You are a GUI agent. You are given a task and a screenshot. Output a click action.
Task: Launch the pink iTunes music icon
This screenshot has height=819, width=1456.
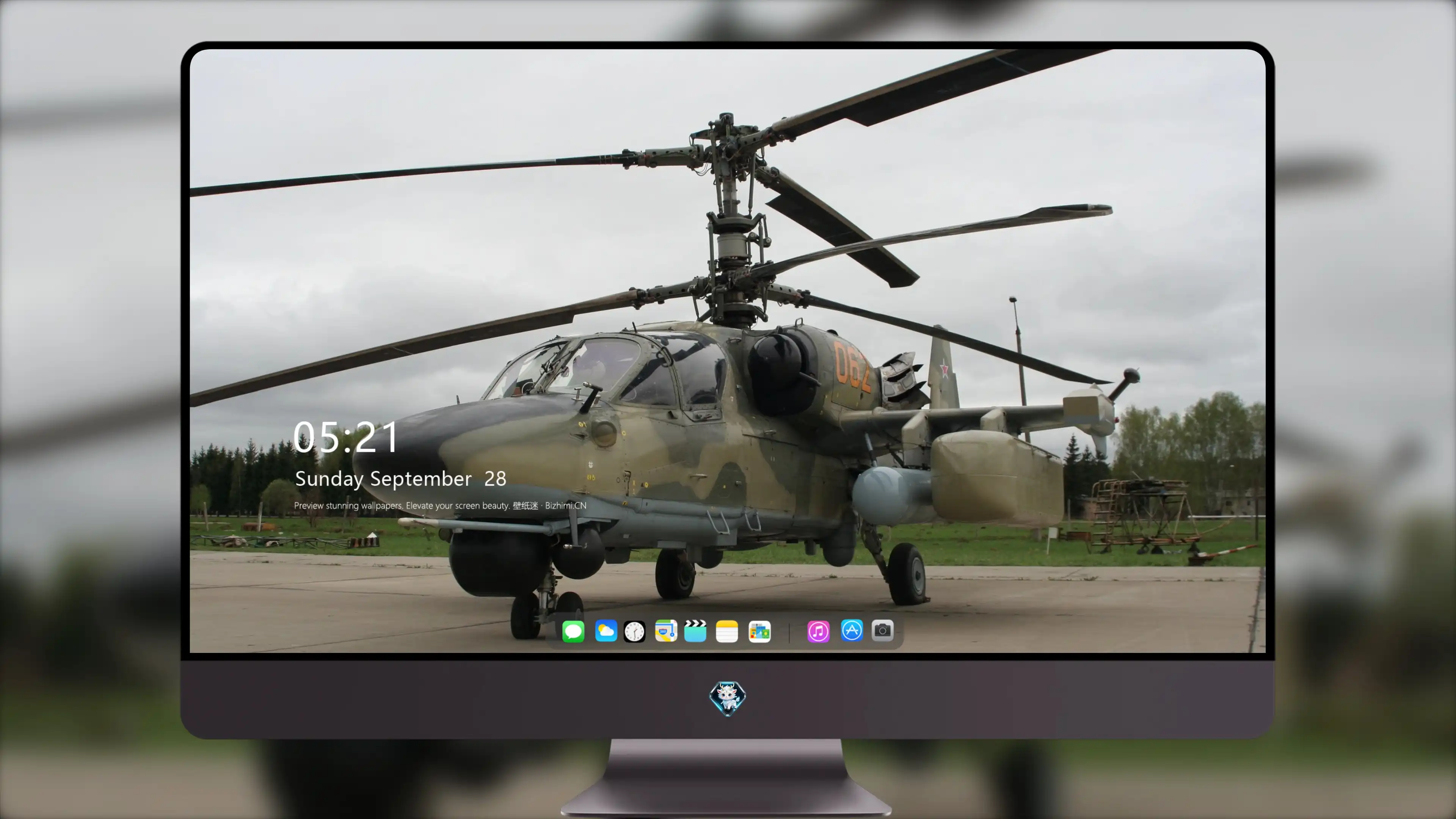pyautogui.click(x=819, y=631)
